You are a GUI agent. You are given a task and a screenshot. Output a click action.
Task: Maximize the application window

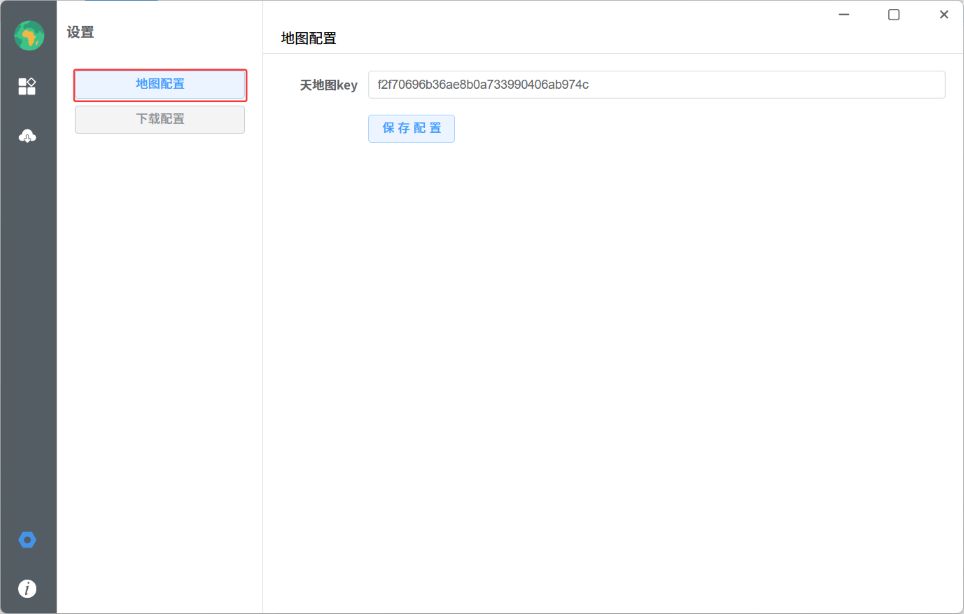click(894, 15)
